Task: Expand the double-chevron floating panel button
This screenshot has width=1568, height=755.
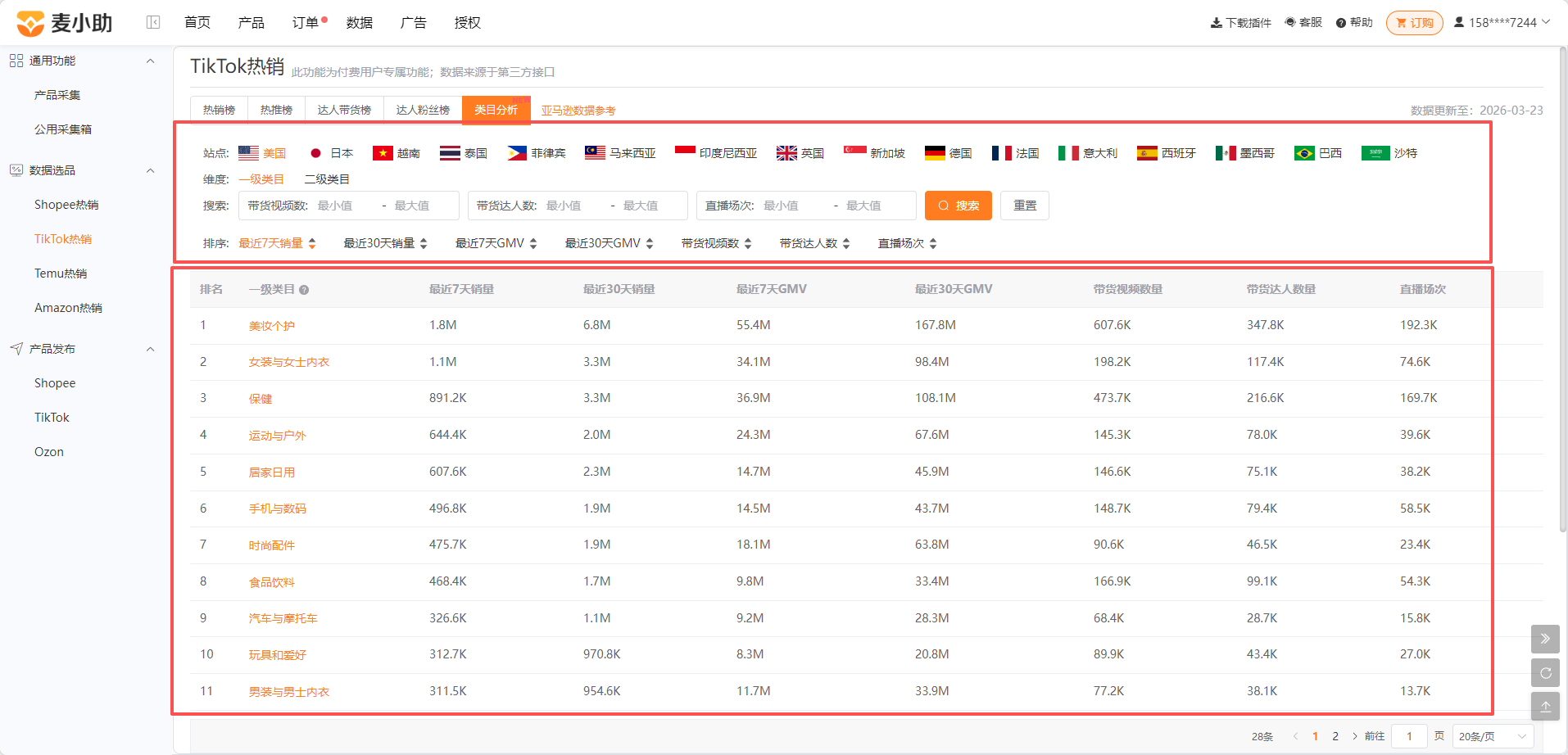Action: pyautogui.click(x=1545, y=639)
